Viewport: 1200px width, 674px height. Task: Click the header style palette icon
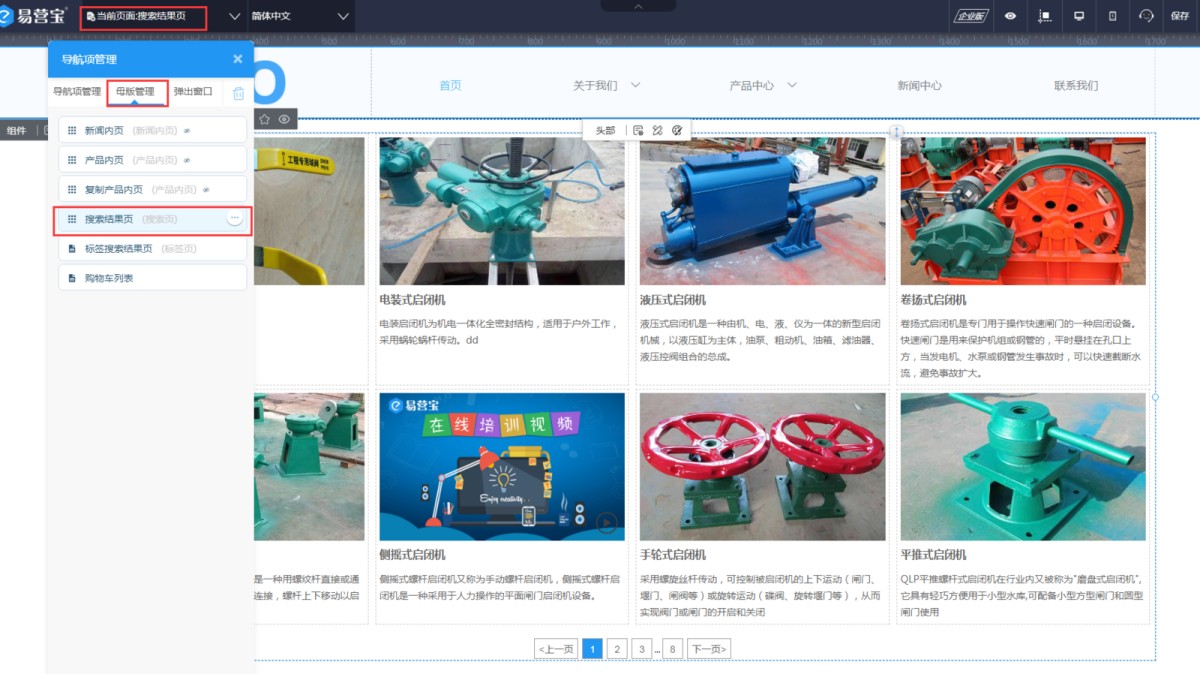tap(677, 130)
